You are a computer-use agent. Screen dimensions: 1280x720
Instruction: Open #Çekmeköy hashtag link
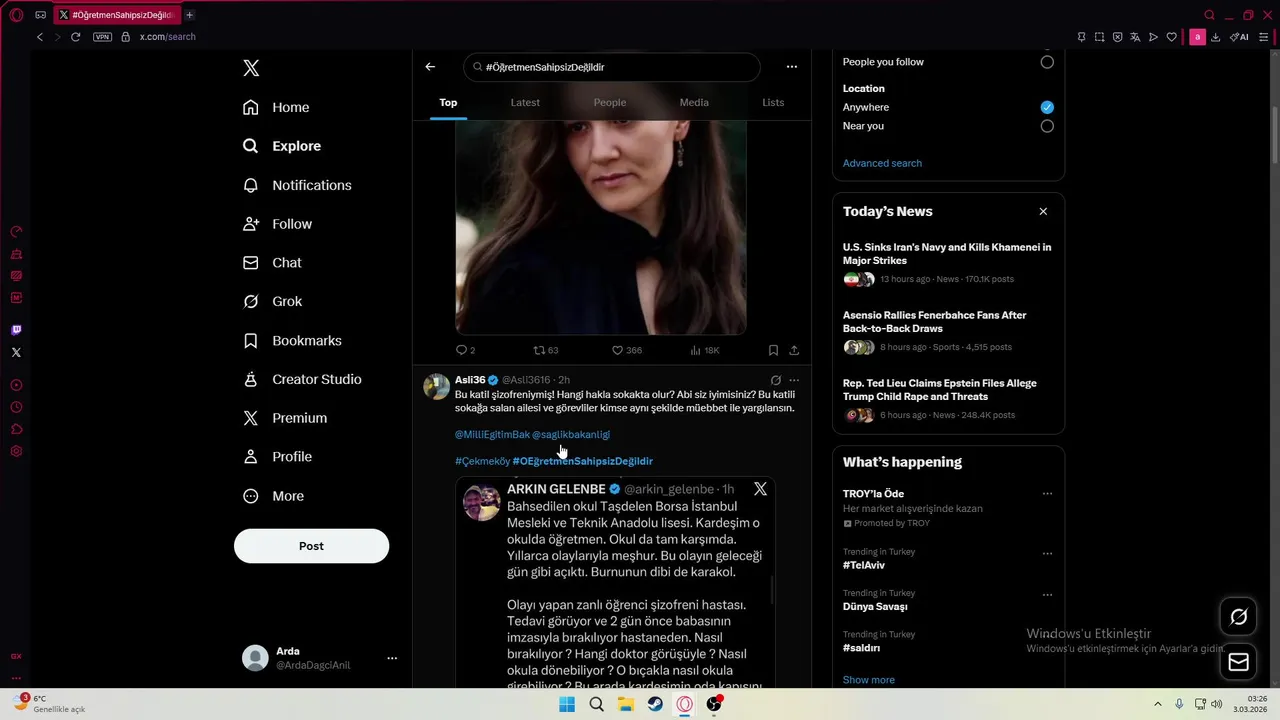point(482,461)
